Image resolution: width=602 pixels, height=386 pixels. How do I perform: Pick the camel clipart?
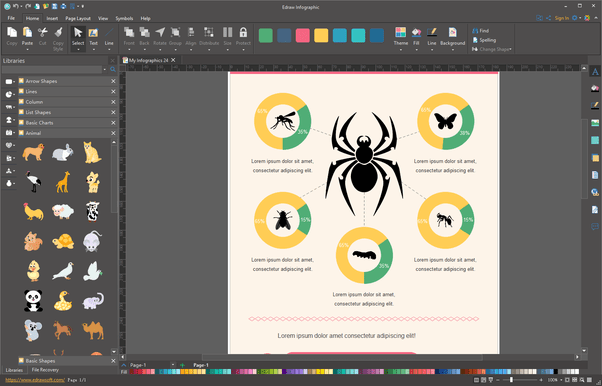tap(93, 330)
